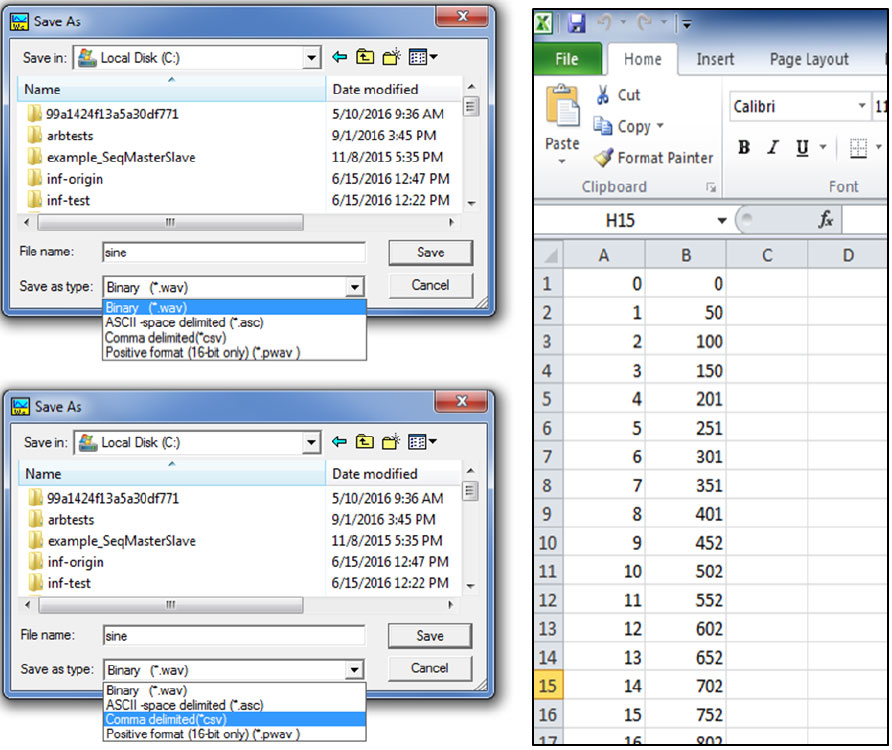Toggle Italic formatting
This screenshot has height=750, width=892.
tap(772, 148)
